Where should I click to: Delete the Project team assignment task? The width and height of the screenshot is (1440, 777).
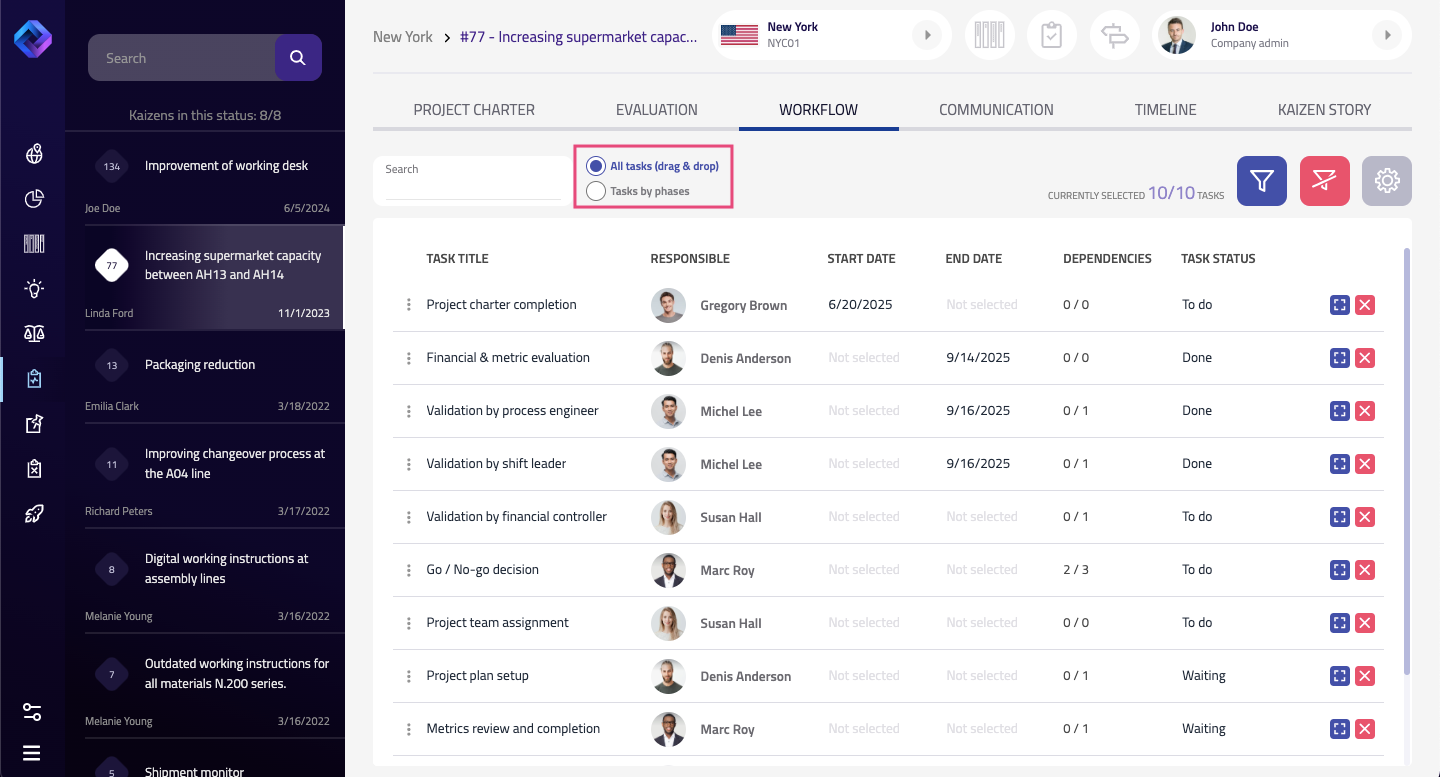click(1365, 623)
